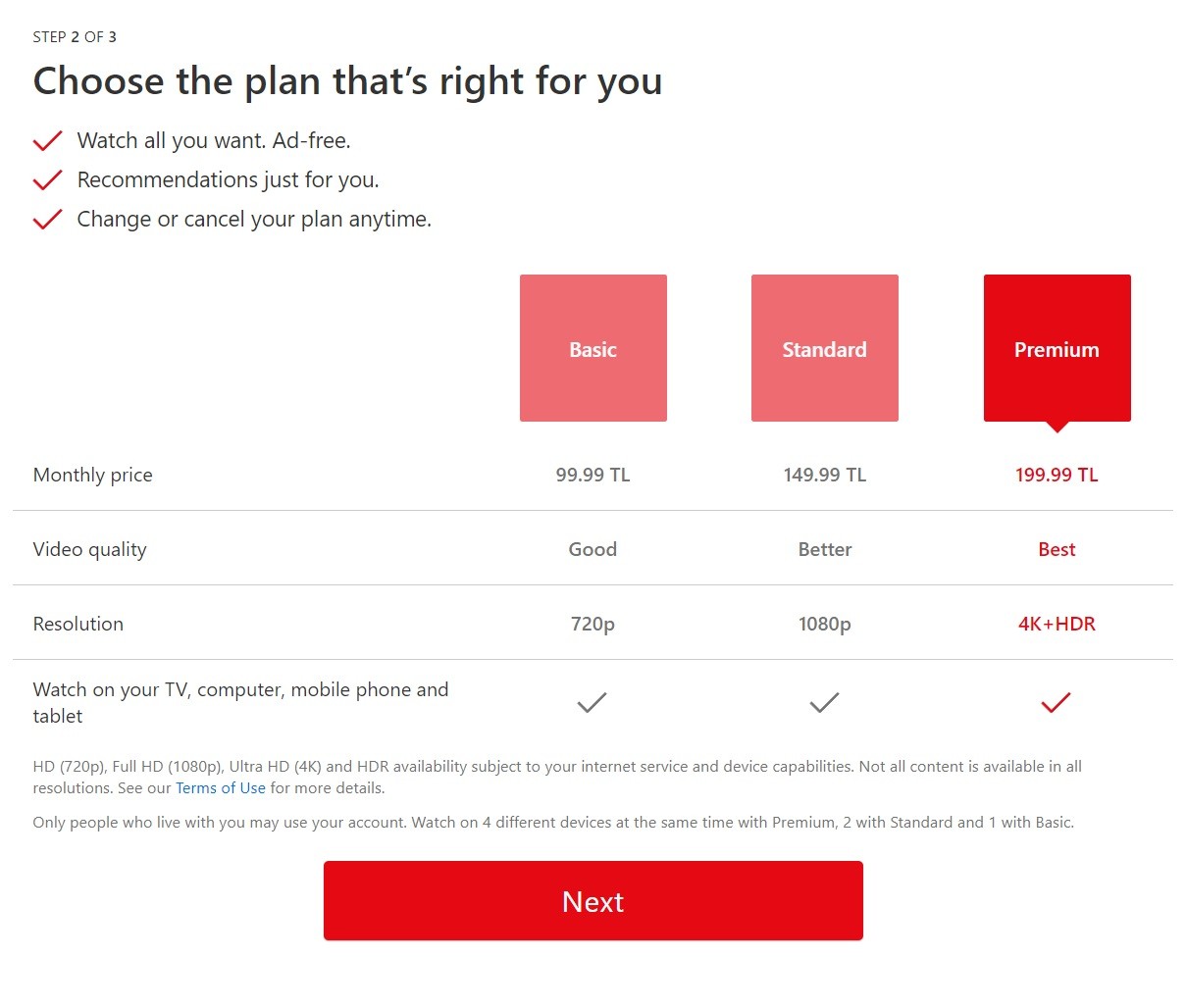This screenshot has width=1186, height=1008.
Task: Click the 'Best' video quality label
Action: click(x=1057, y=550)
